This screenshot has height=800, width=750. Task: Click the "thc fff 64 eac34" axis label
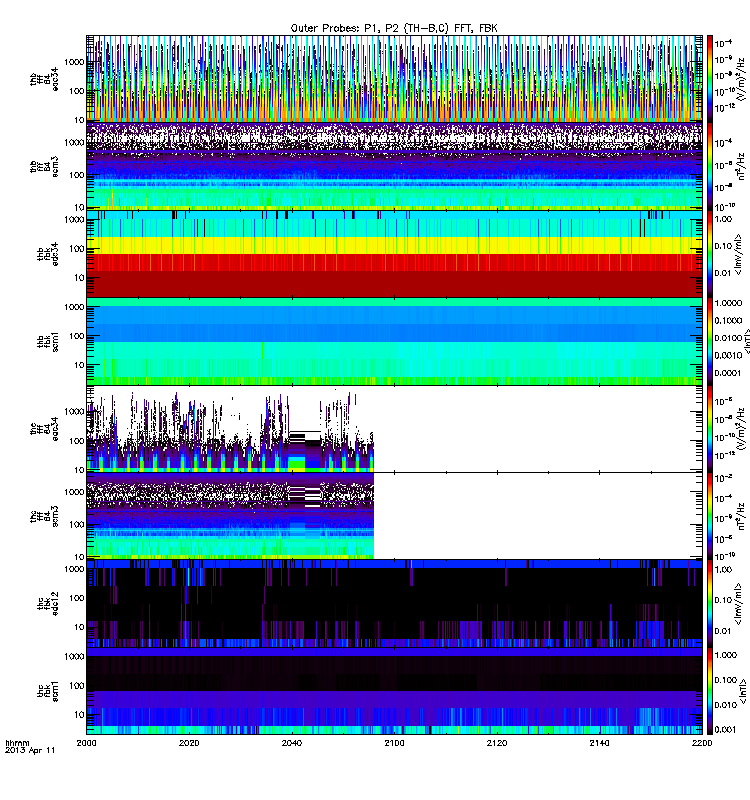[44, 429]
